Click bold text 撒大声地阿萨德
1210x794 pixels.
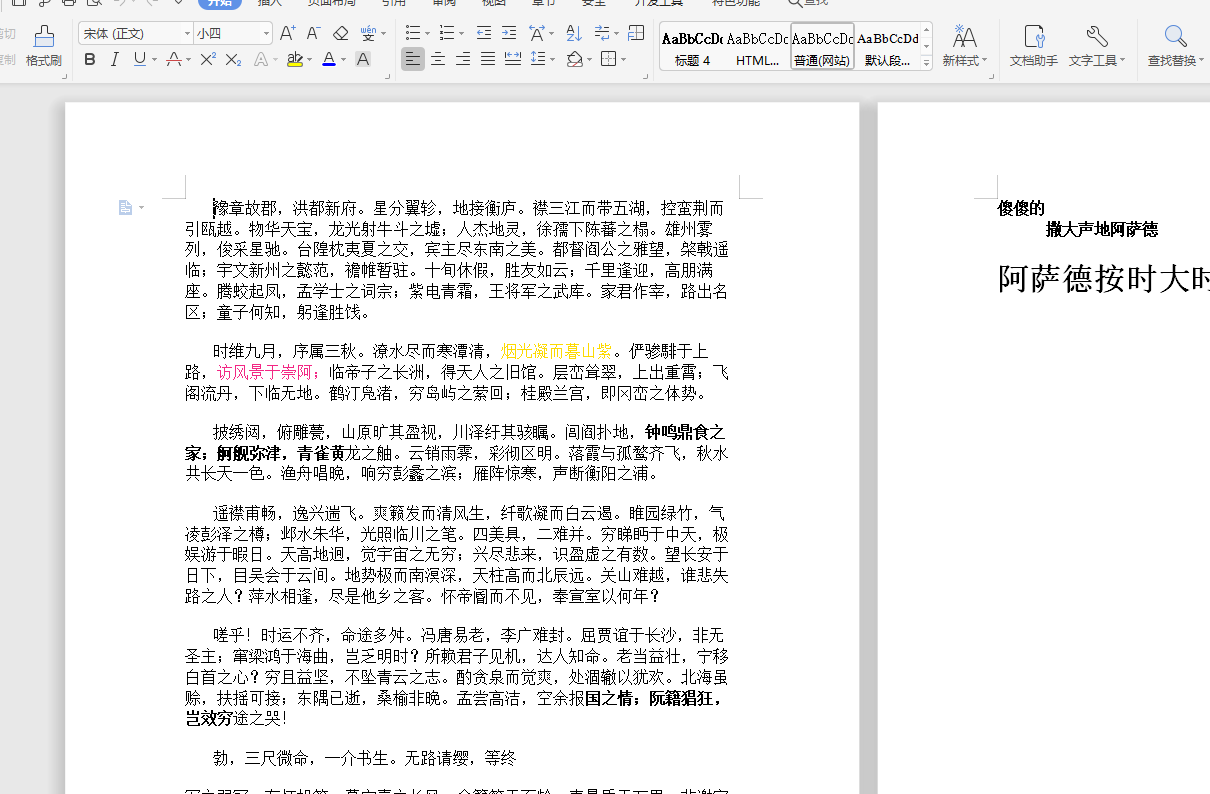(1102, 229)
